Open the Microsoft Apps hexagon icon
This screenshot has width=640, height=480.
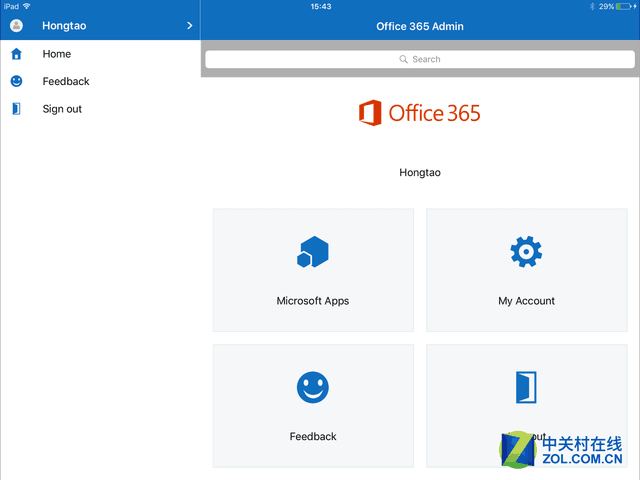tap(313, 253)
